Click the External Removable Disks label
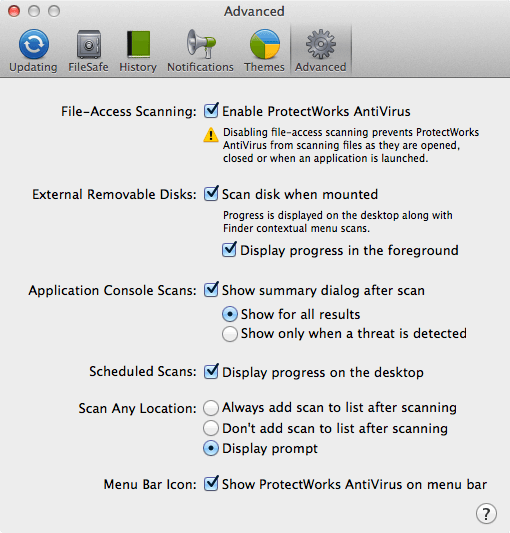The height and width of the screenshot is (533, 510). [114, 194]
